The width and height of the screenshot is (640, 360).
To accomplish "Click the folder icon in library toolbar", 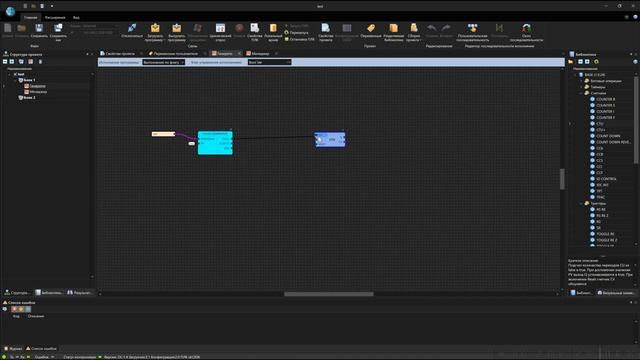I will (x=571, y=62).
